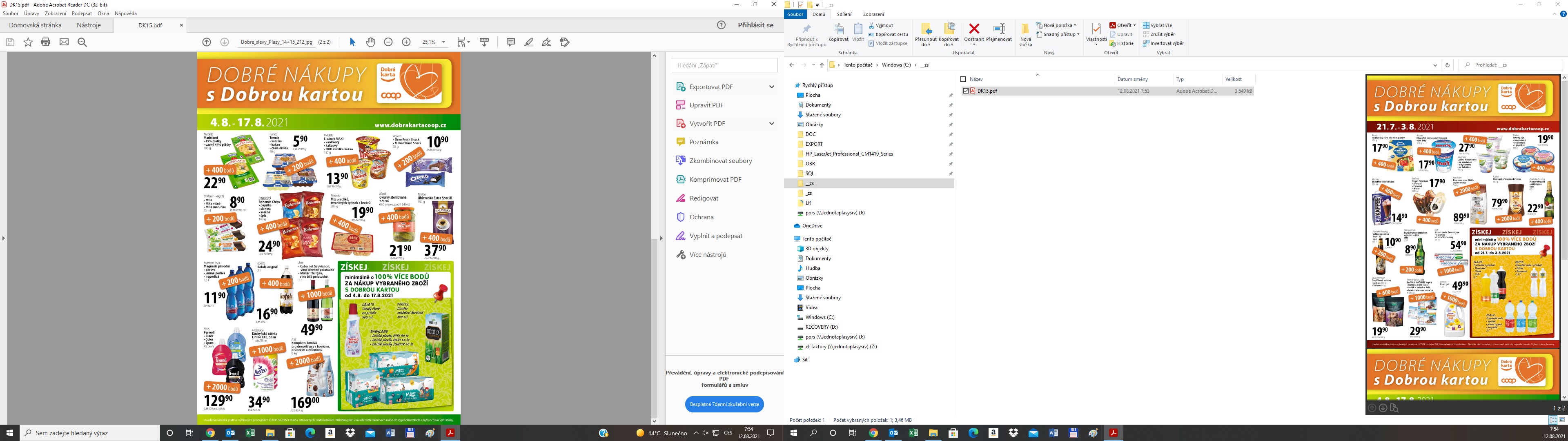Print the PDF using the printer icon
Viewport: 1568px width, 441px height.
pos(46,42)
